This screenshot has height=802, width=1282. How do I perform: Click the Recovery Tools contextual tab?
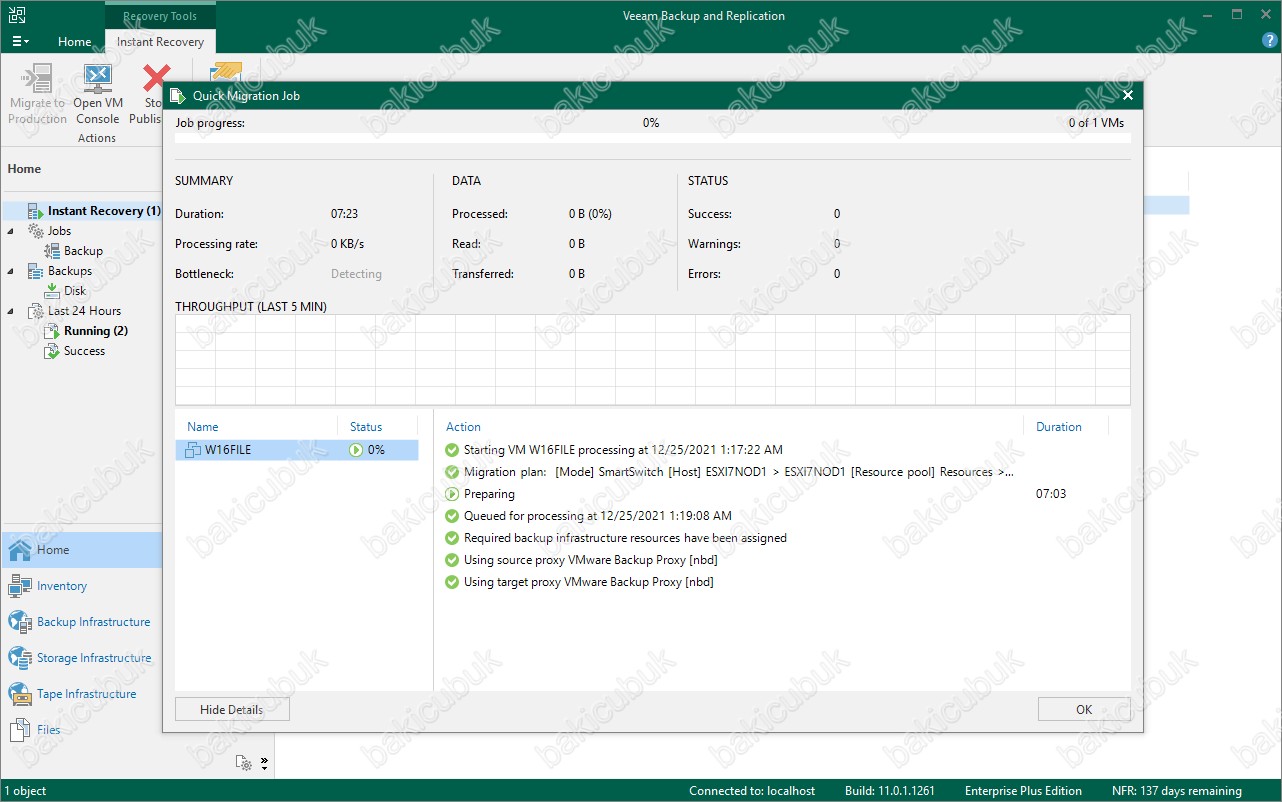coord(160,16)
